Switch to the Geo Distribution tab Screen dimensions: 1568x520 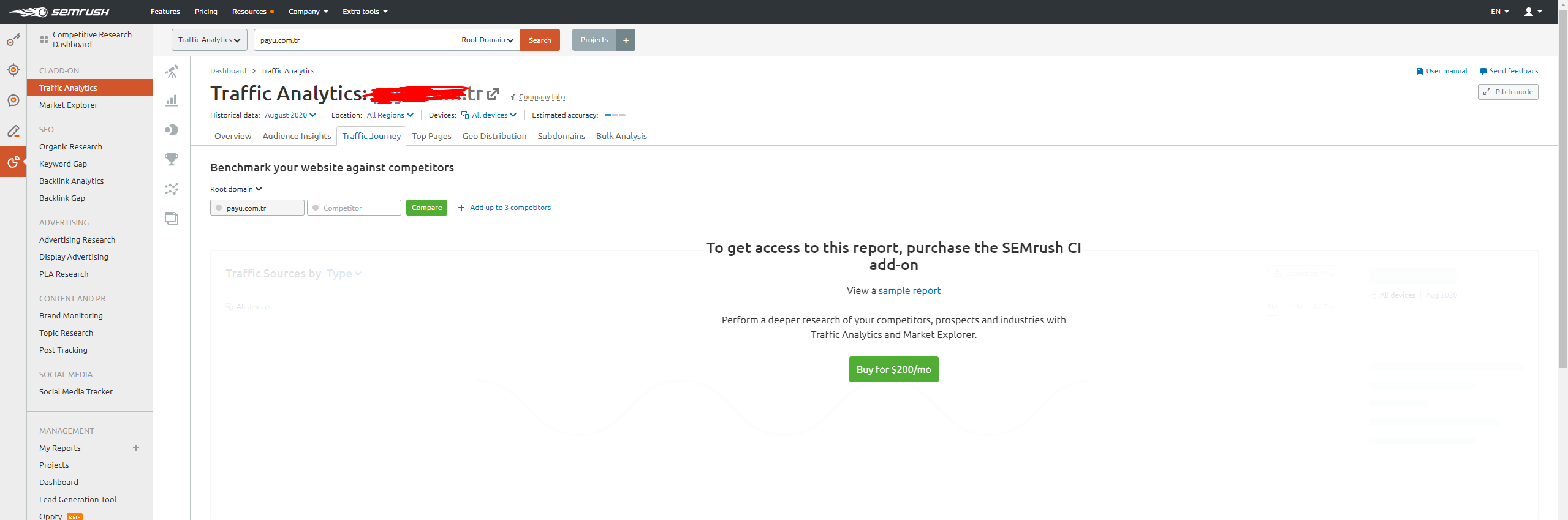pos(494,136)
